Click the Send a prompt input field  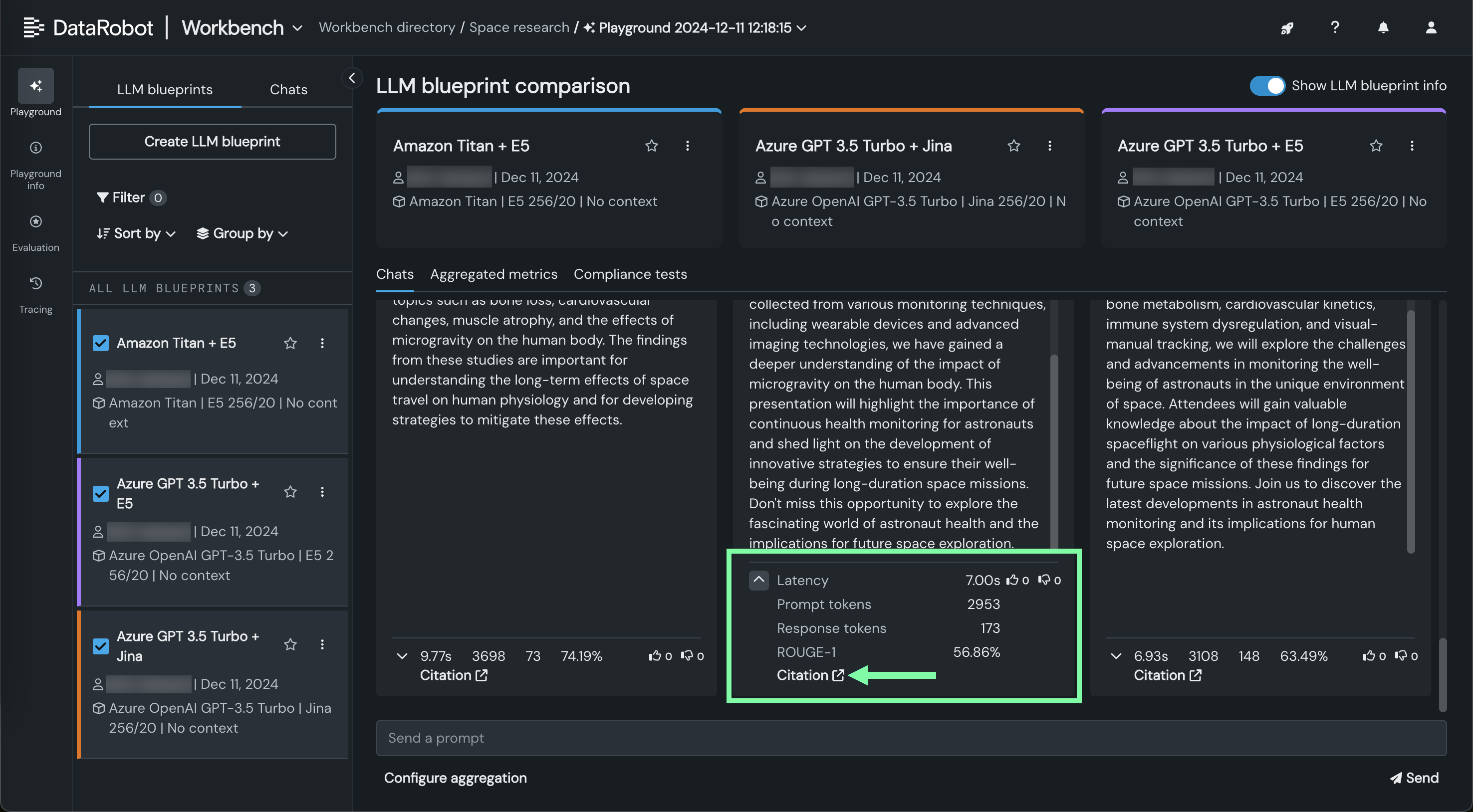[911, 738]
